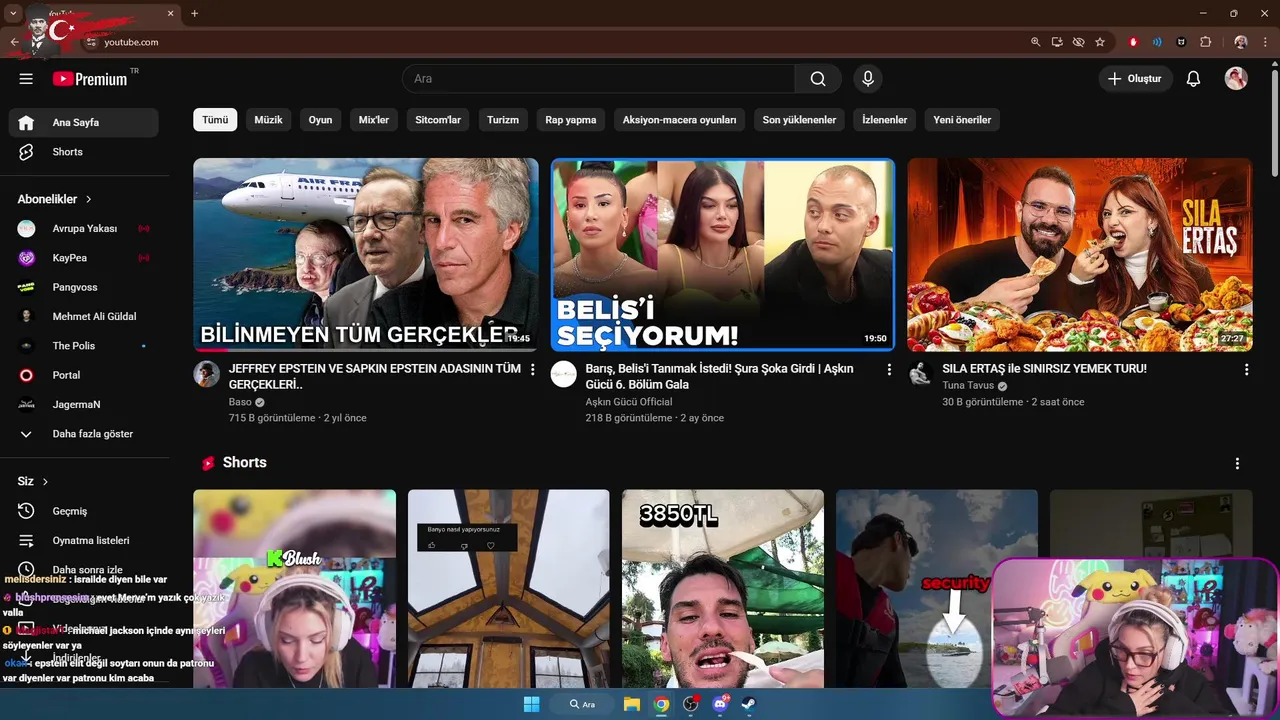
Task: Open options for SILA ERTAŞ video
Action: 1246,370
